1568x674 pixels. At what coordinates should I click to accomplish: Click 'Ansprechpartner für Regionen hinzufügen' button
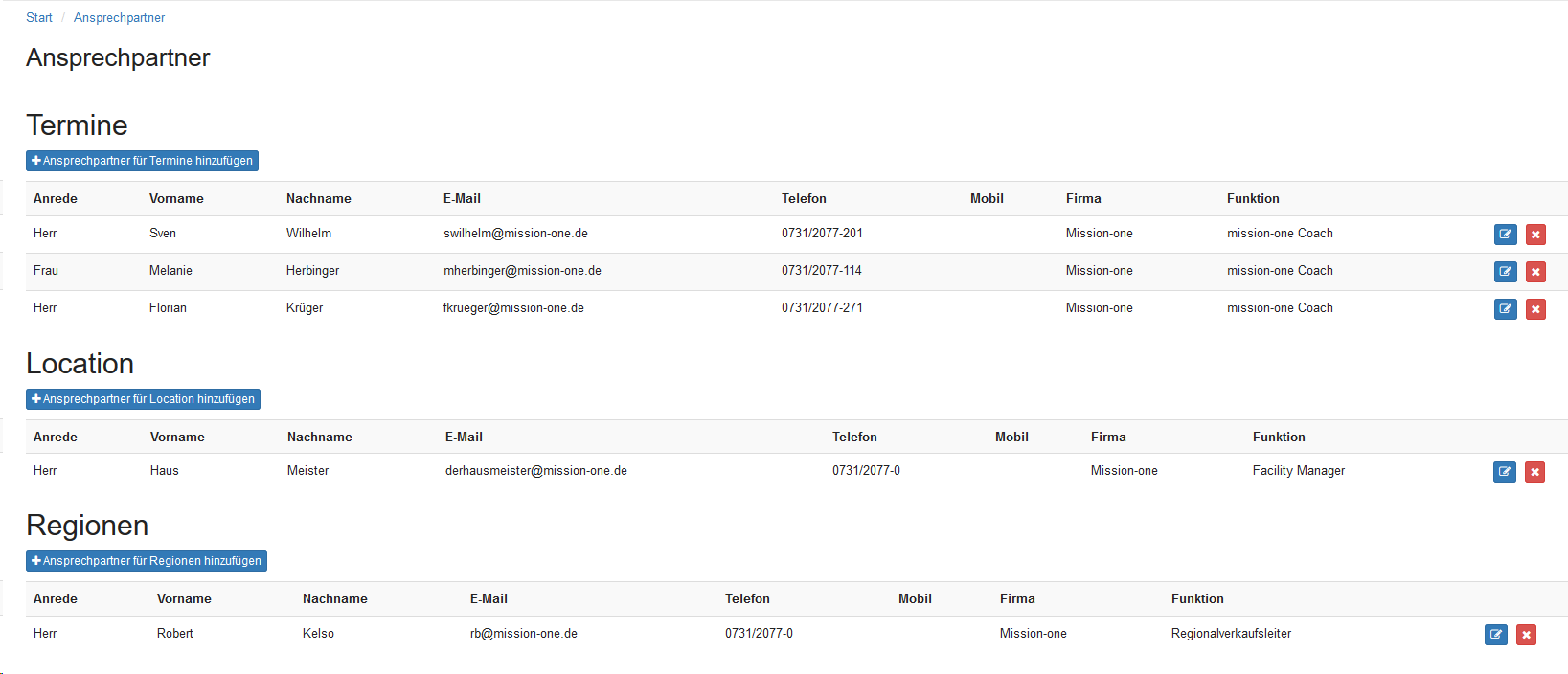(x=146, y=561)
